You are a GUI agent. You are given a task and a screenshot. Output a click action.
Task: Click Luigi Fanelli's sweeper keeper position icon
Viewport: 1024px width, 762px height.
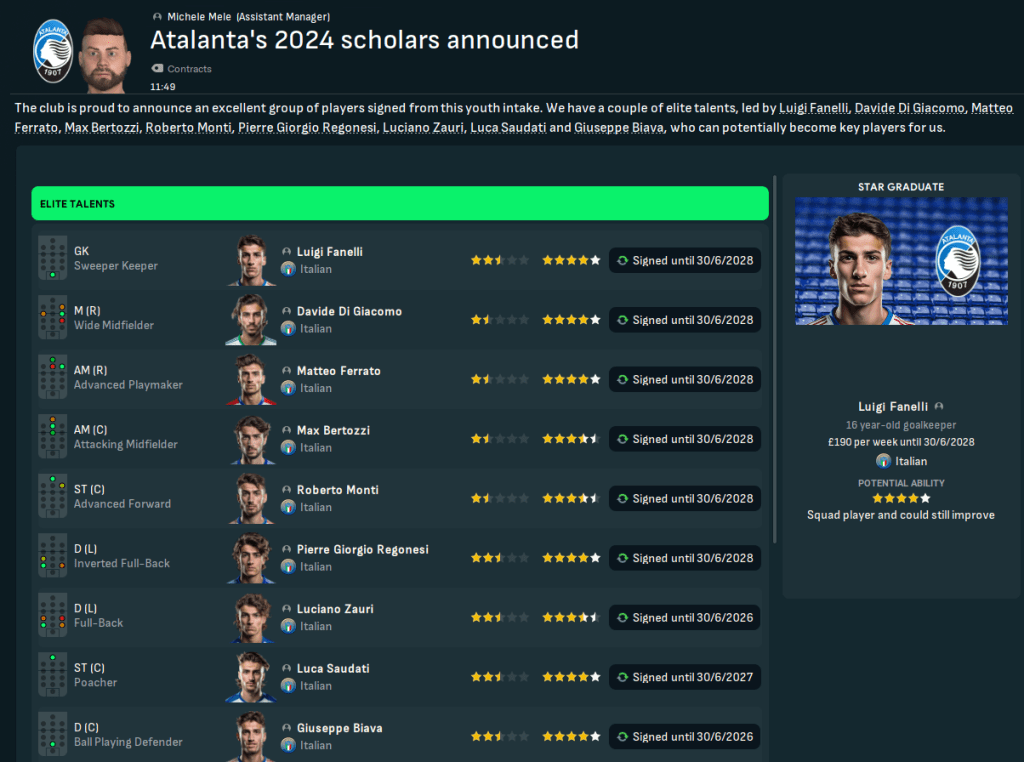click(x=52, y=260)
